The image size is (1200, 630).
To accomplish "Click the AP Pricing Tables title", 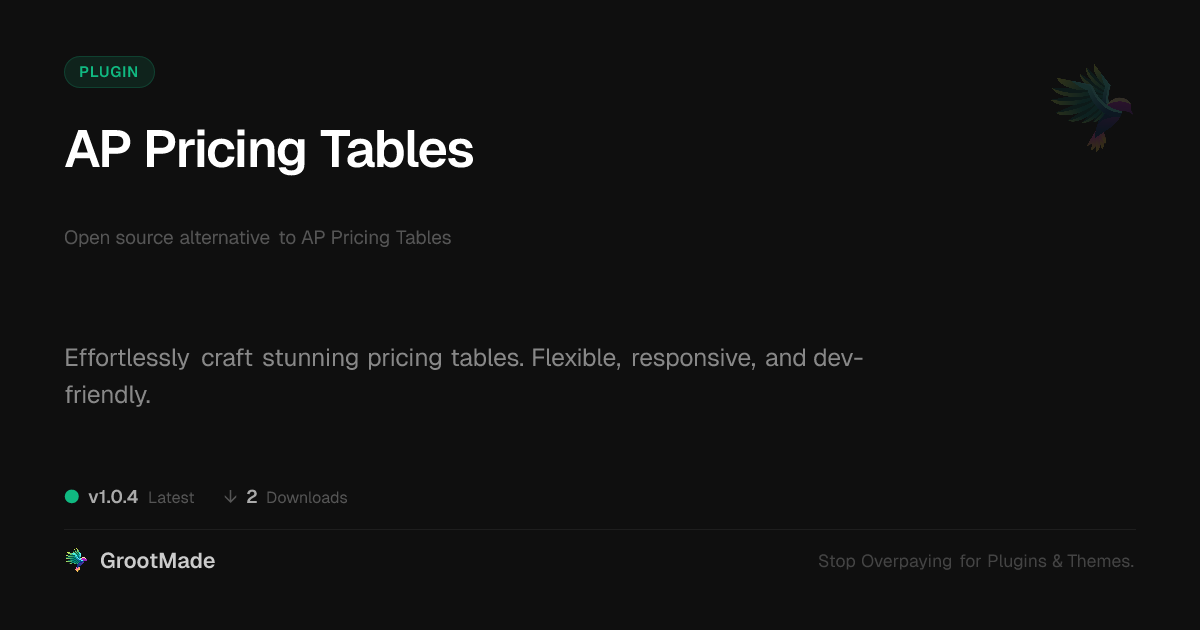I will pos(269,150).
